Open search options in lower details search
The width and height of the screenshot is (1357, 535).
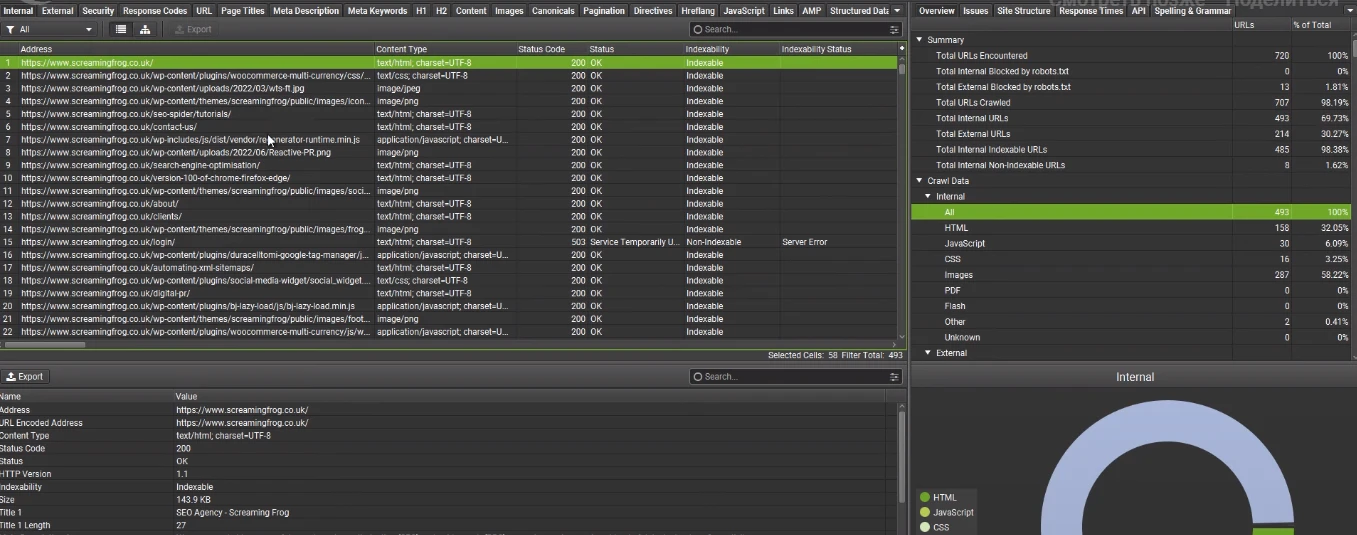[894, 377]
